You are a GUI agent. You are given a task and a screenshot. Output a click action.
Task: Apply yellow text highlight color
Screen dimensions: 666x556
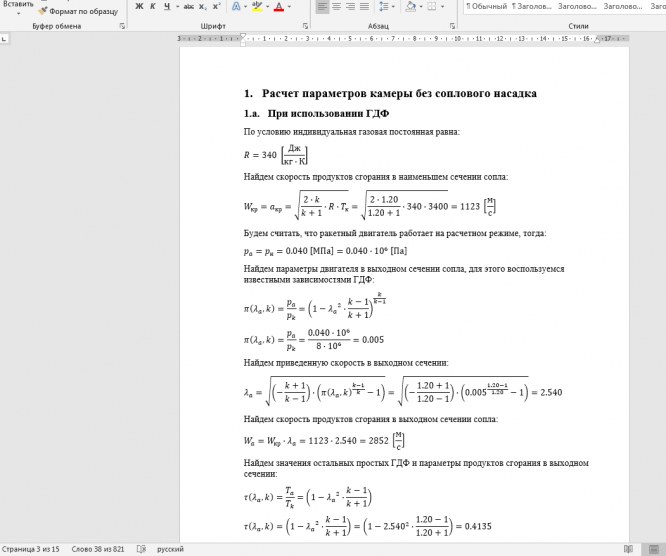(x=257, y=6)
